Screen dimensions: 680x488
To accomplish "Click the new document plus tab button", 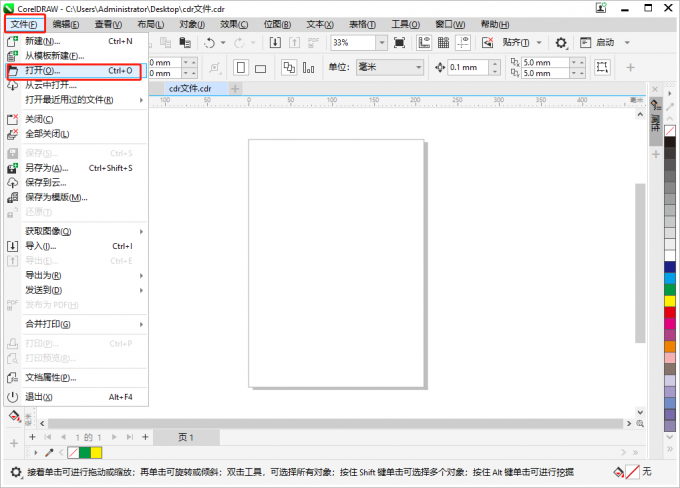I will click(x=235, y=88).
